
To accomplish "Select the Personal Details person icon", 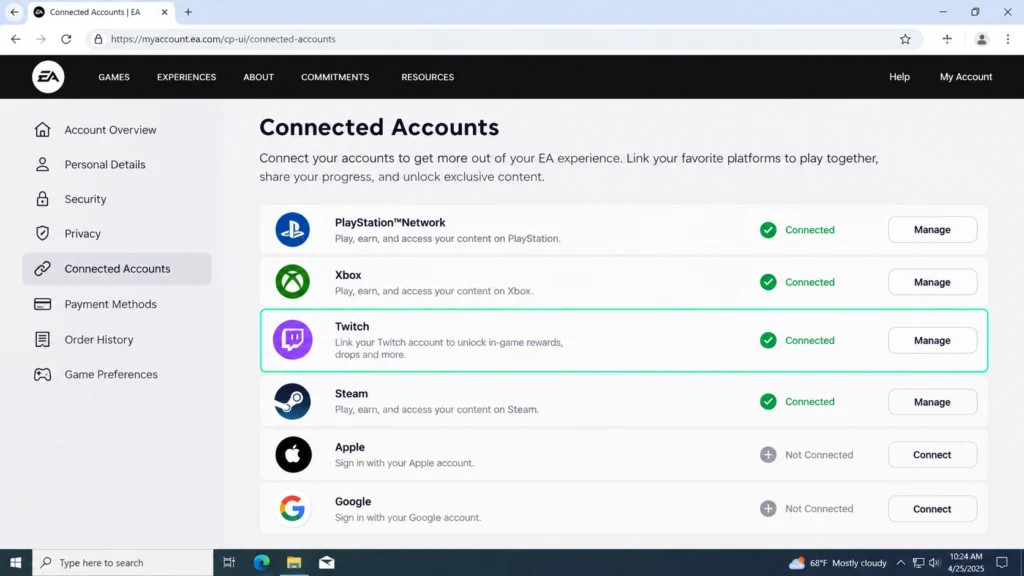I will 42,165.
